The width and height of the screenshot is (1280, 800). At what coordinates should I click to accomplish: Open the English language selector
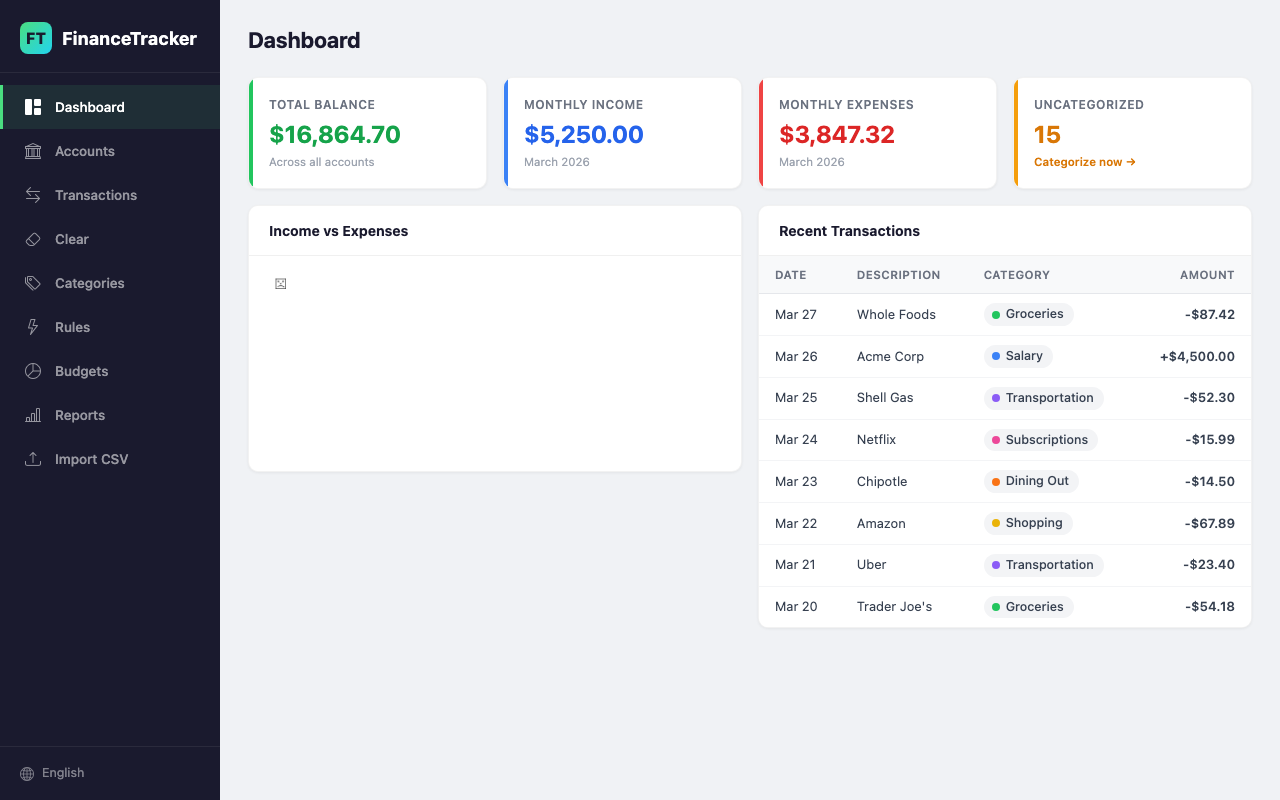pyautogui.click(x=63, y=772)
